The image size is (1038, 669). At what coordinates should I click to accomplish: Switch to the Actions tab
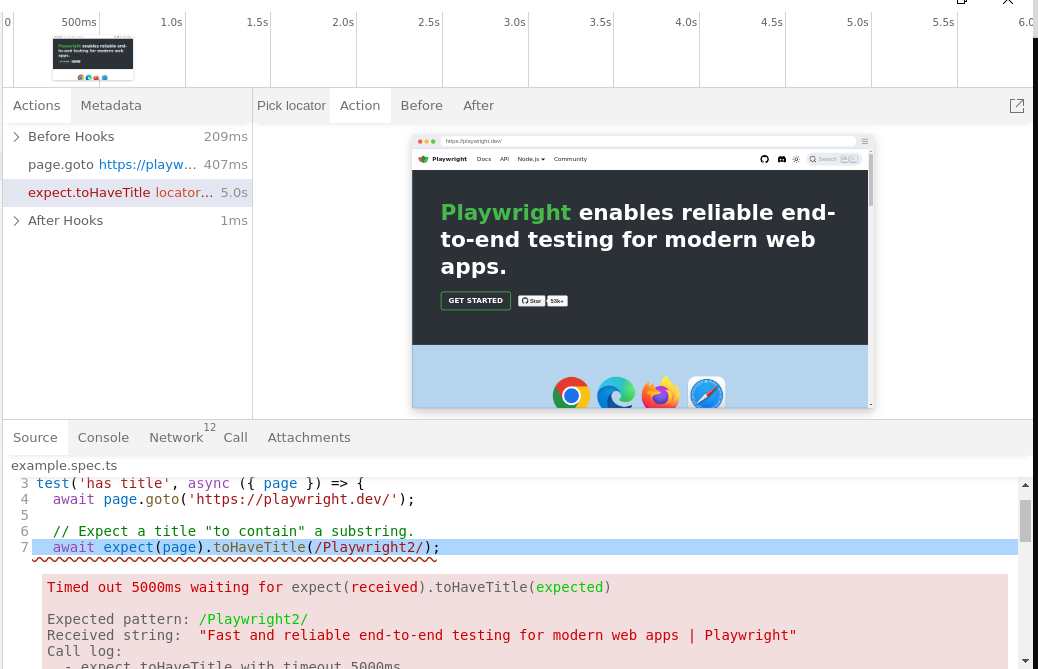pyautogui.click(x=36, y=106)
